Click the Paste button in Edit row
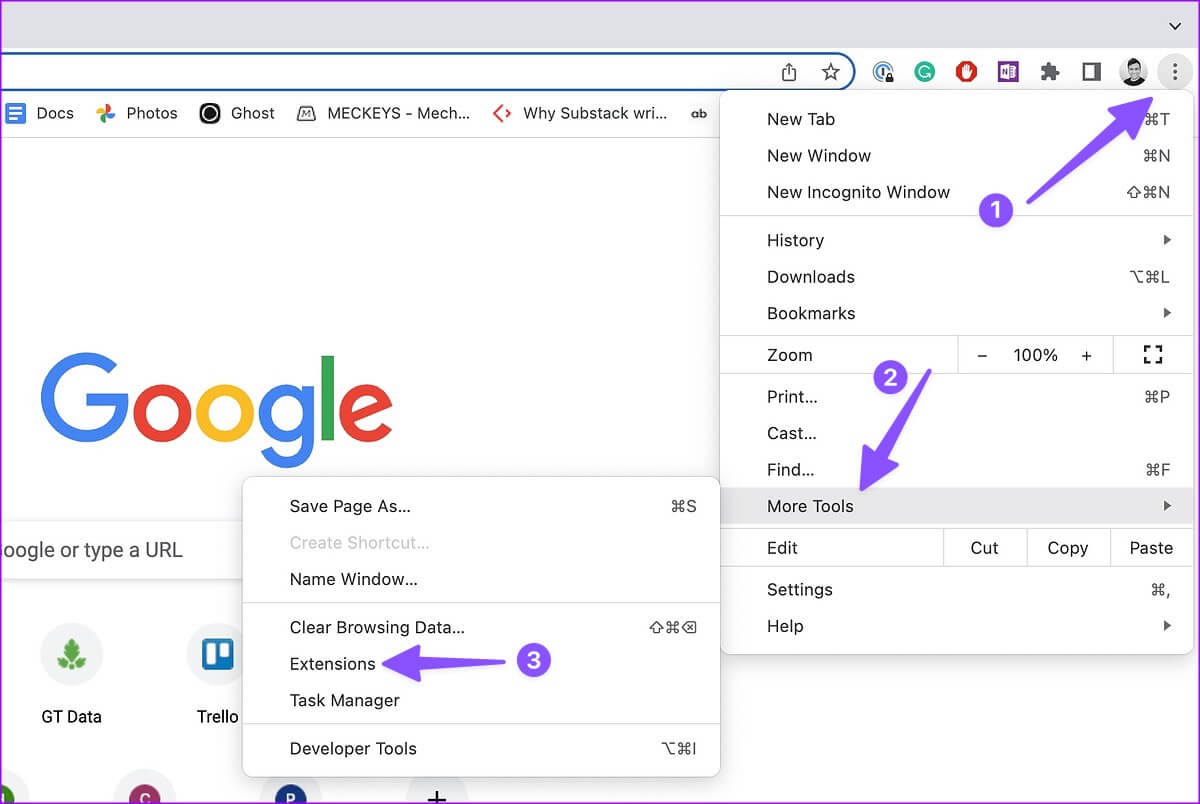Screen dimensions: 1200x804 (x=1151, y=548)
